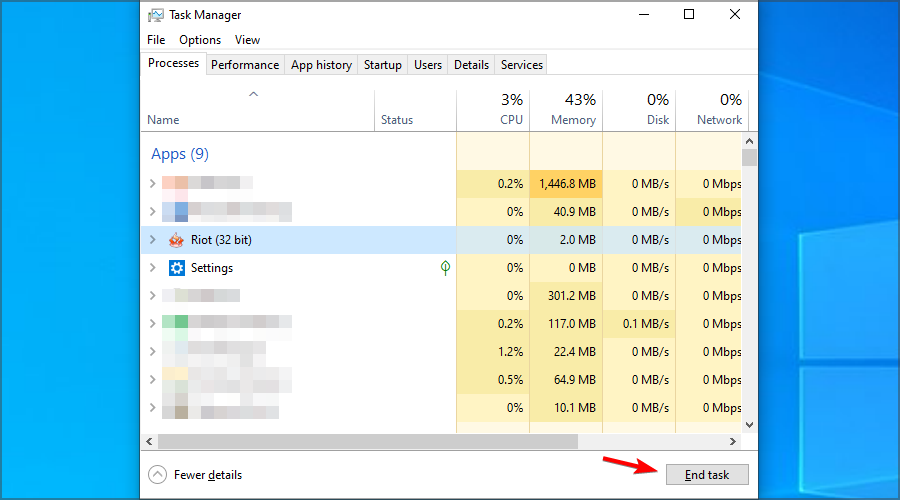Expand the Riot (32 bit) process

tap(153, 240)
